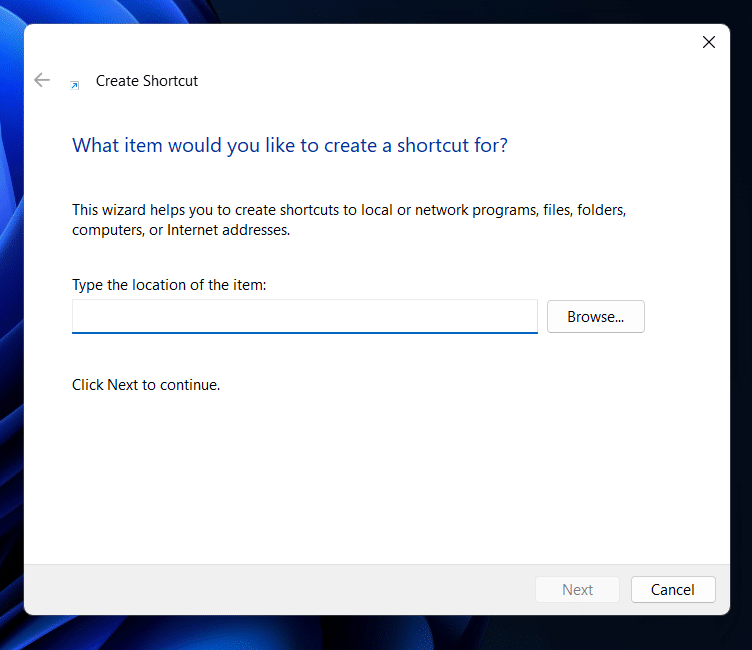The width and height of the screenshot is (752, 650).
Task: Click the Next button
Action: point(577,590)
